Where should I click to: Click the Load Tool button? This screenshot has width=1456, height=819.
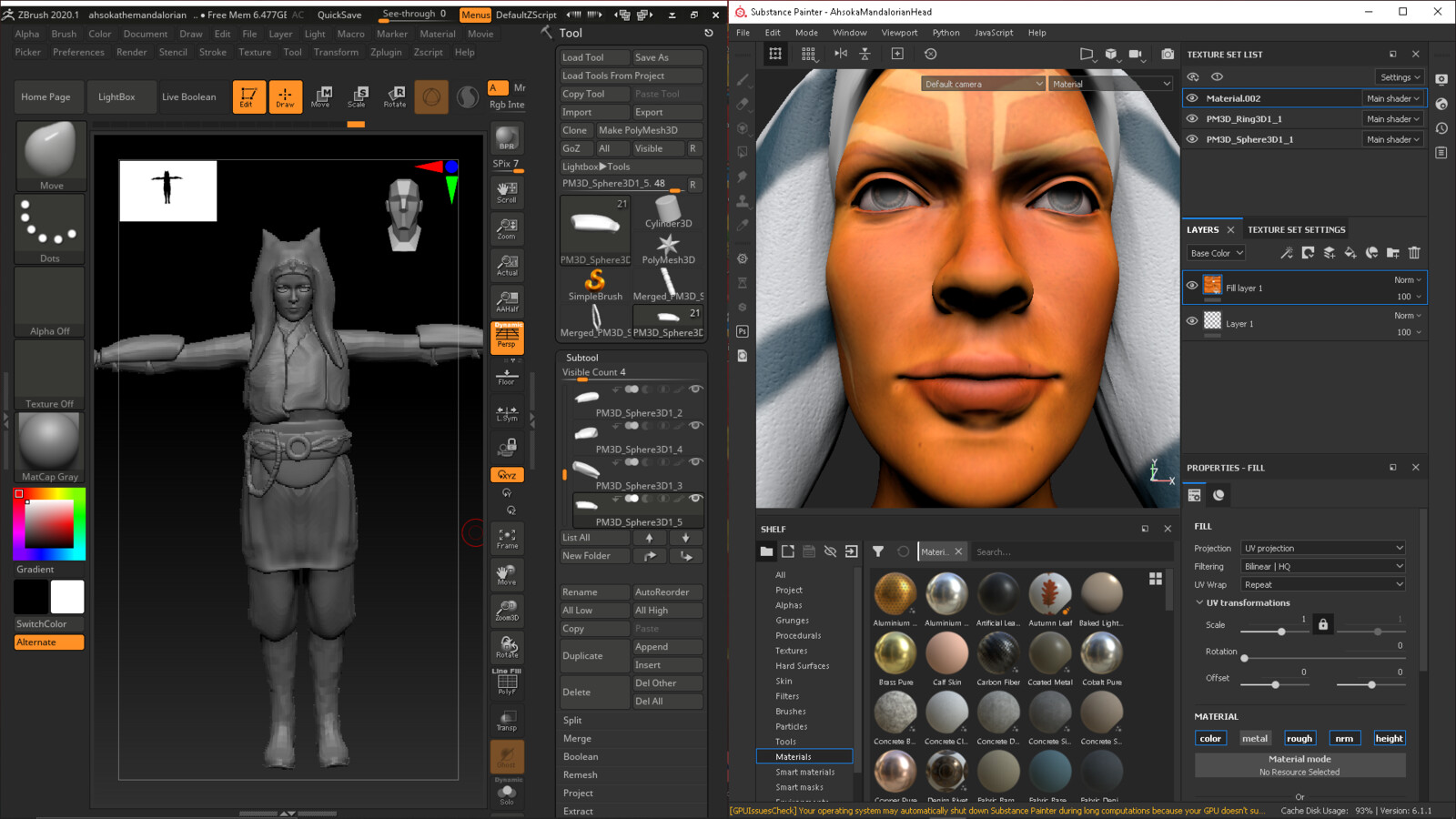594,57
